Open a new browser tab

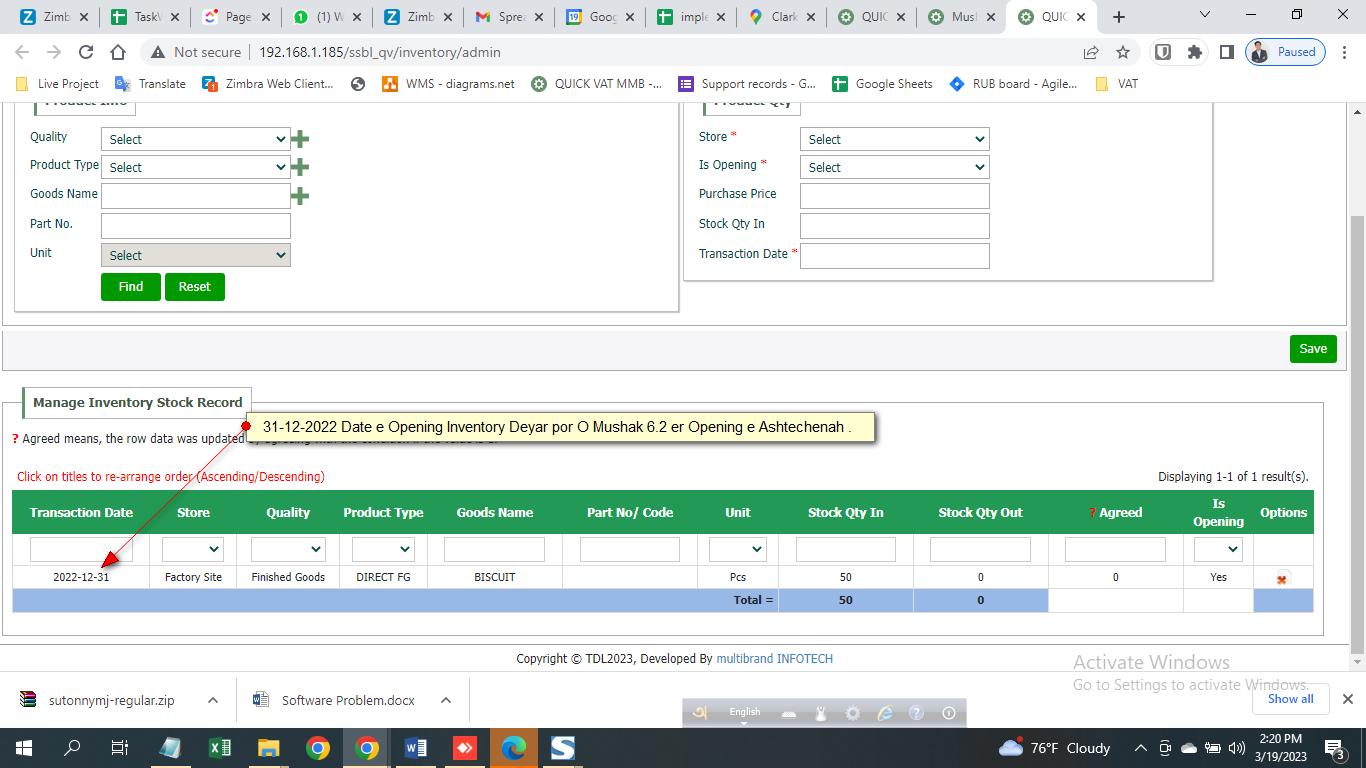(x=1119, y=17)
